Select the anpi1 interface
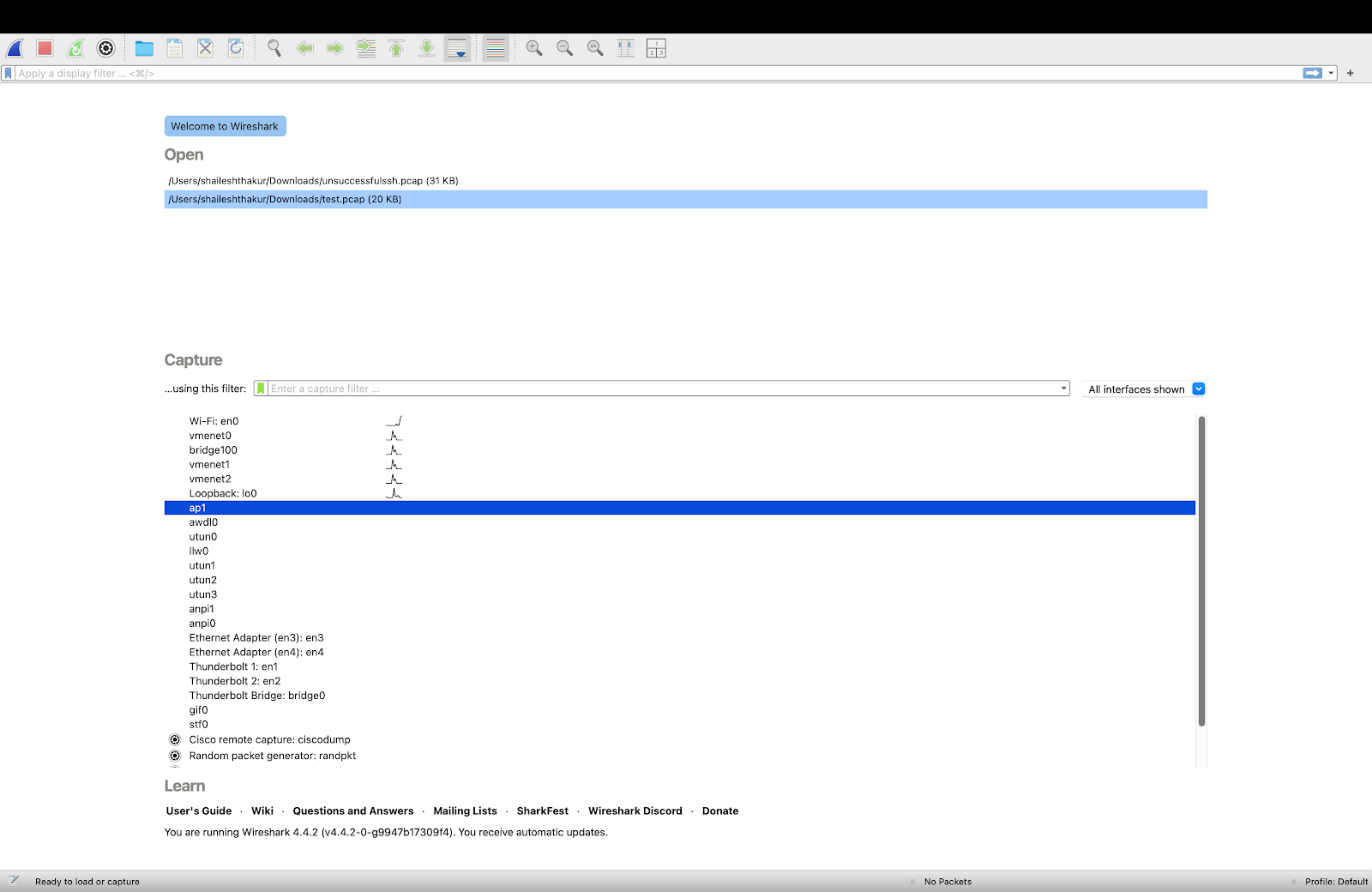 pos(680,609)
